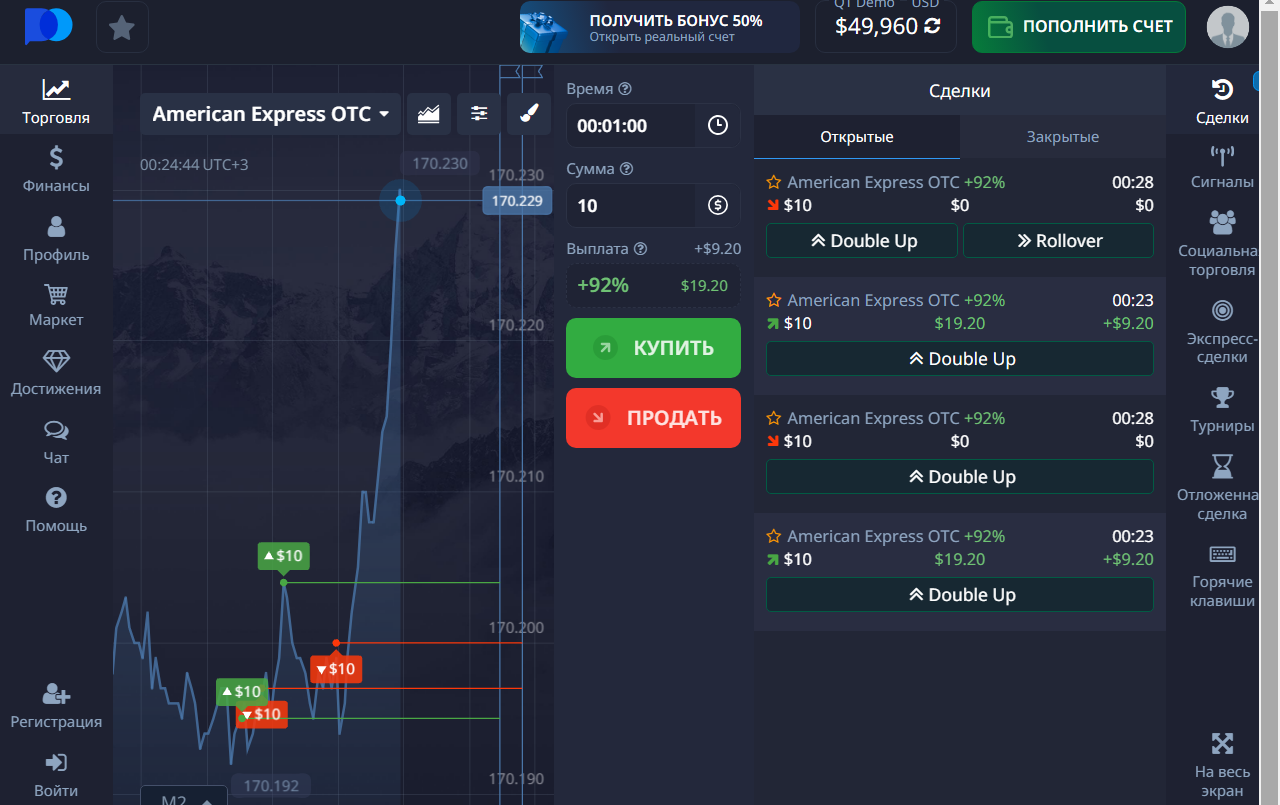Screen dimensions: 1280x805
Task: Open Сигналы panel
Action: (1222, 168)
